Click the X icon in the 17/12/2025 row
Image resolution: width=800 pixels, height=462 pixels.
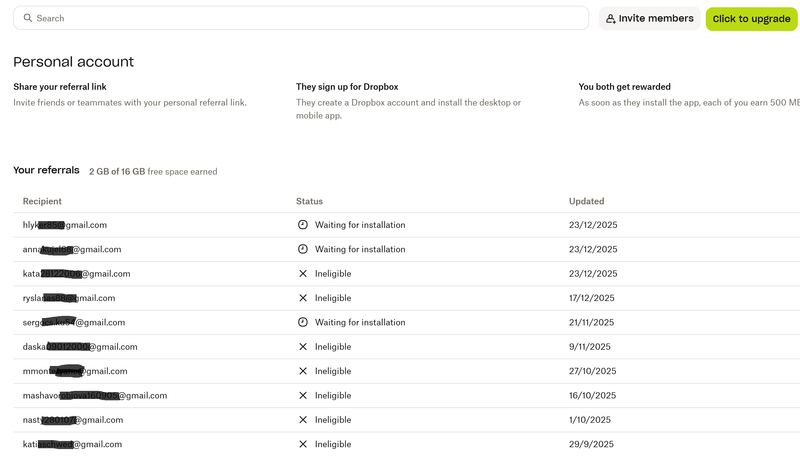pos(303,298)
